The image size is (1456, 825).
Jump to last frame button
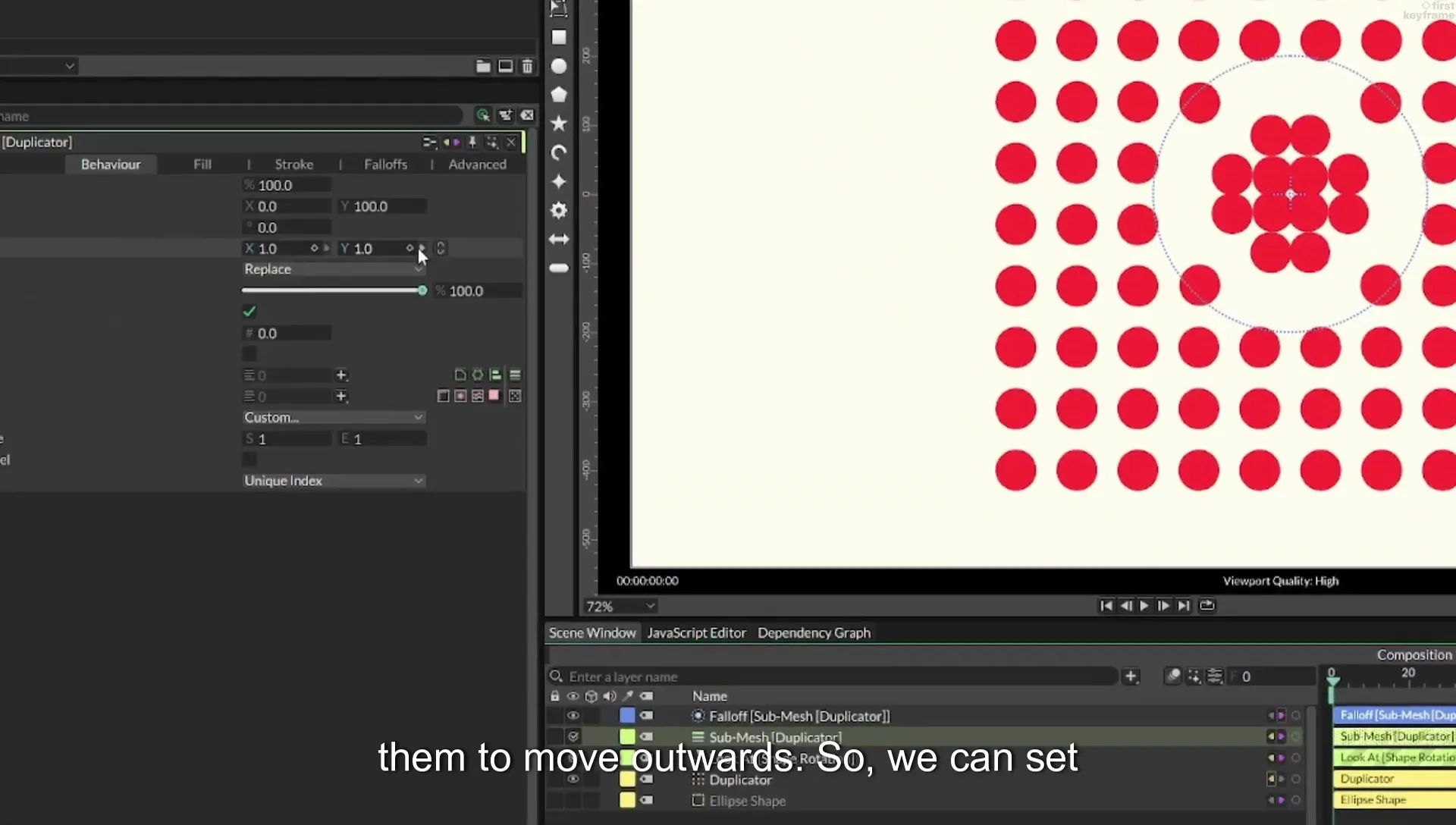(x=1183, y=605)
